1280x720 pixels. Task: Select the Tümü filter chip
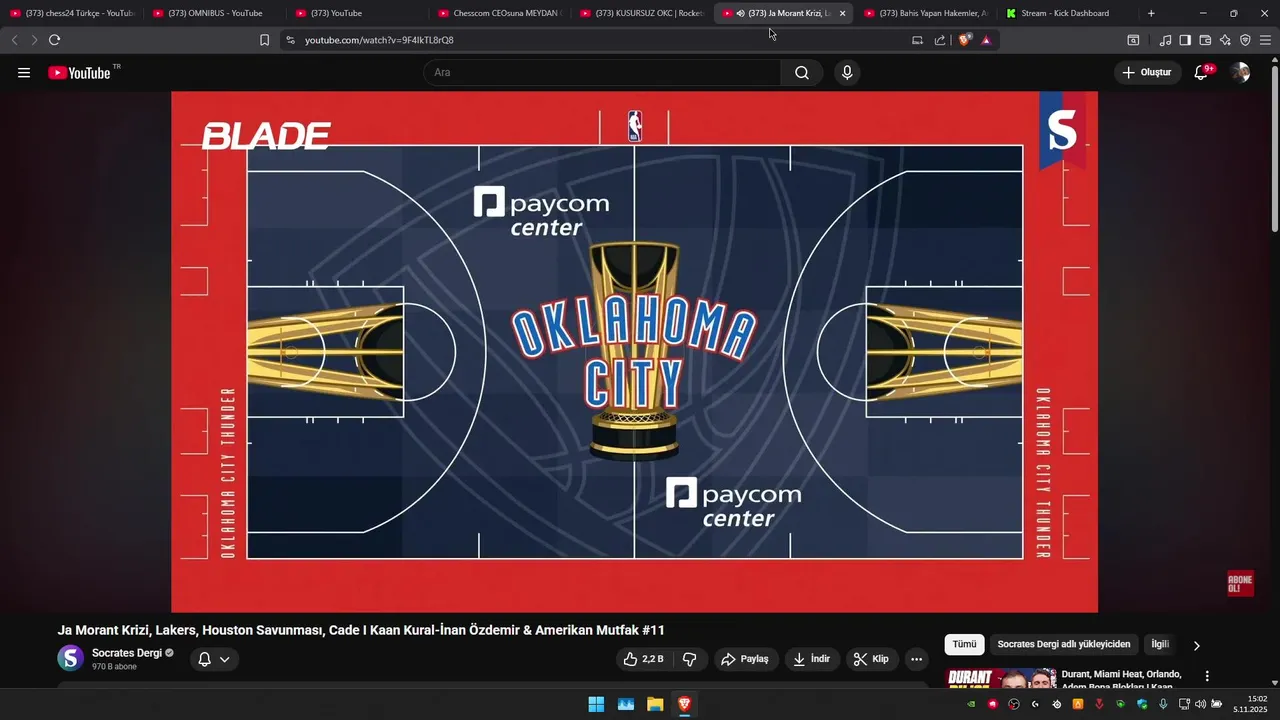[x=964, y=645]
